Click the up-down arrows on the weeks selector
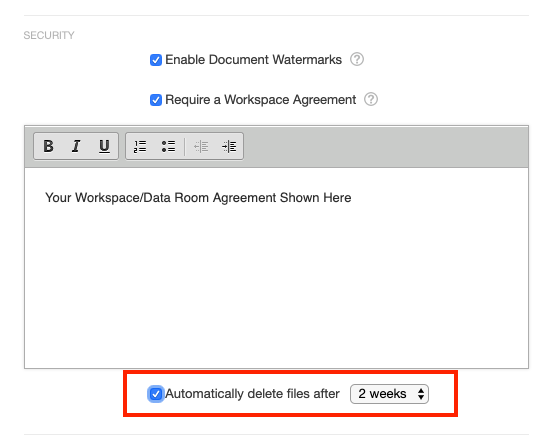This screenshot has width=549, height=446. coord(421,394)
